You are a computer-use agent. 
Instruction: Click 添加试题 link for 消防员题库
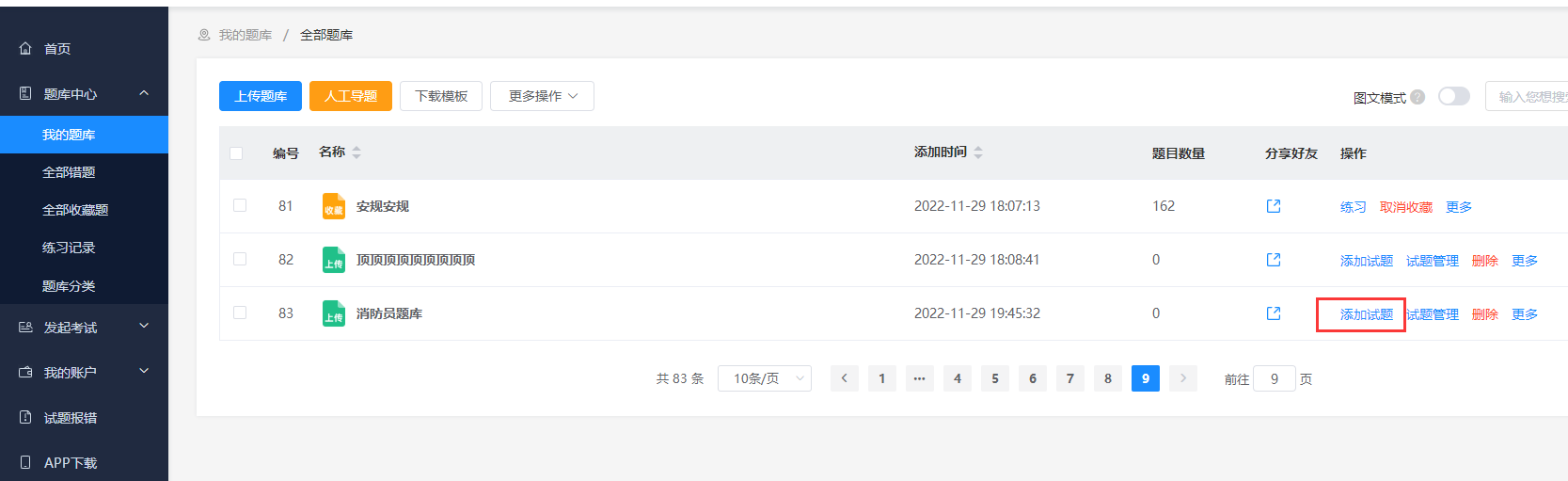click(1367, 314)
